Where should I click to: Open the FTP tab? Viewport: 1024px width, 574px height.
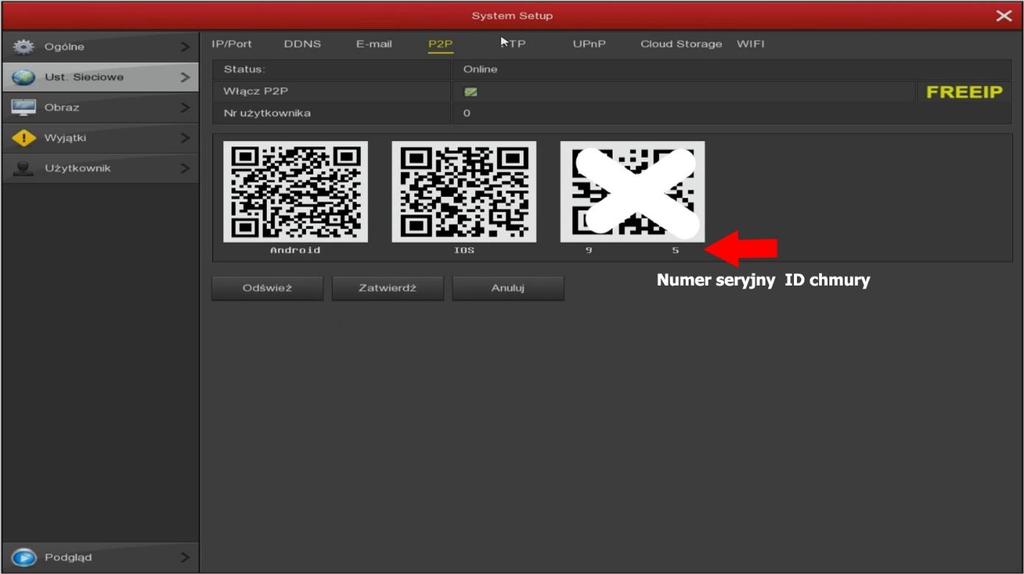pyautogui.click(x=513, y=44)
